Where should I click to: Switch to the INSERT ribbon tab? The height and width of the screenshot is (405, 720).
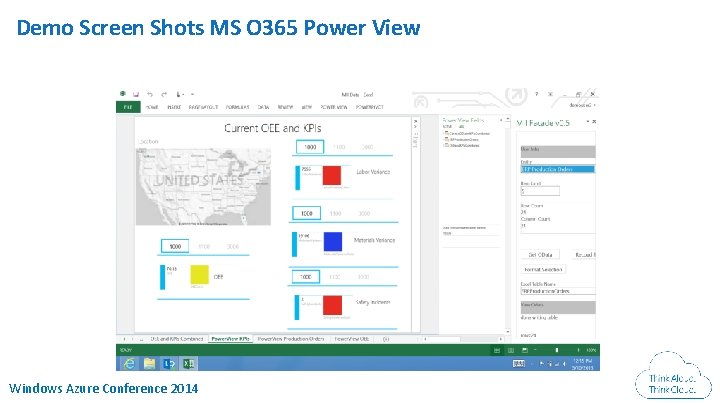(174, 107)
